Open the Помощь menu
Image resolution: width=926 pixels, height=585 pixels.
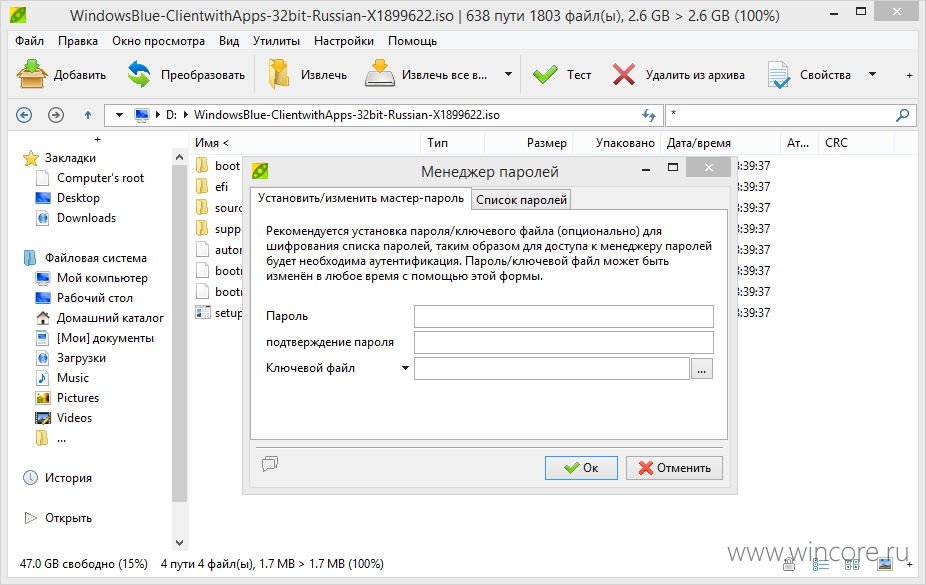[x=412, y=41]
